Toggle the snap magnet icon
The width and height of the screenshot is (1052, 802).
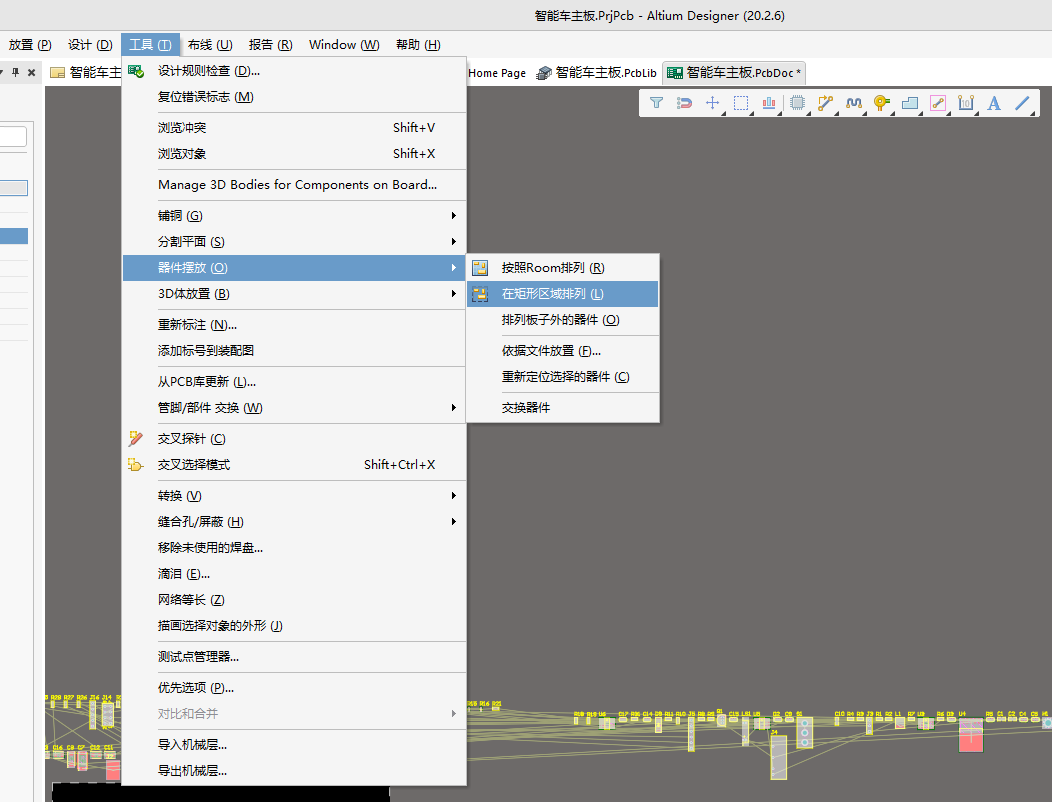click(684, 103)
